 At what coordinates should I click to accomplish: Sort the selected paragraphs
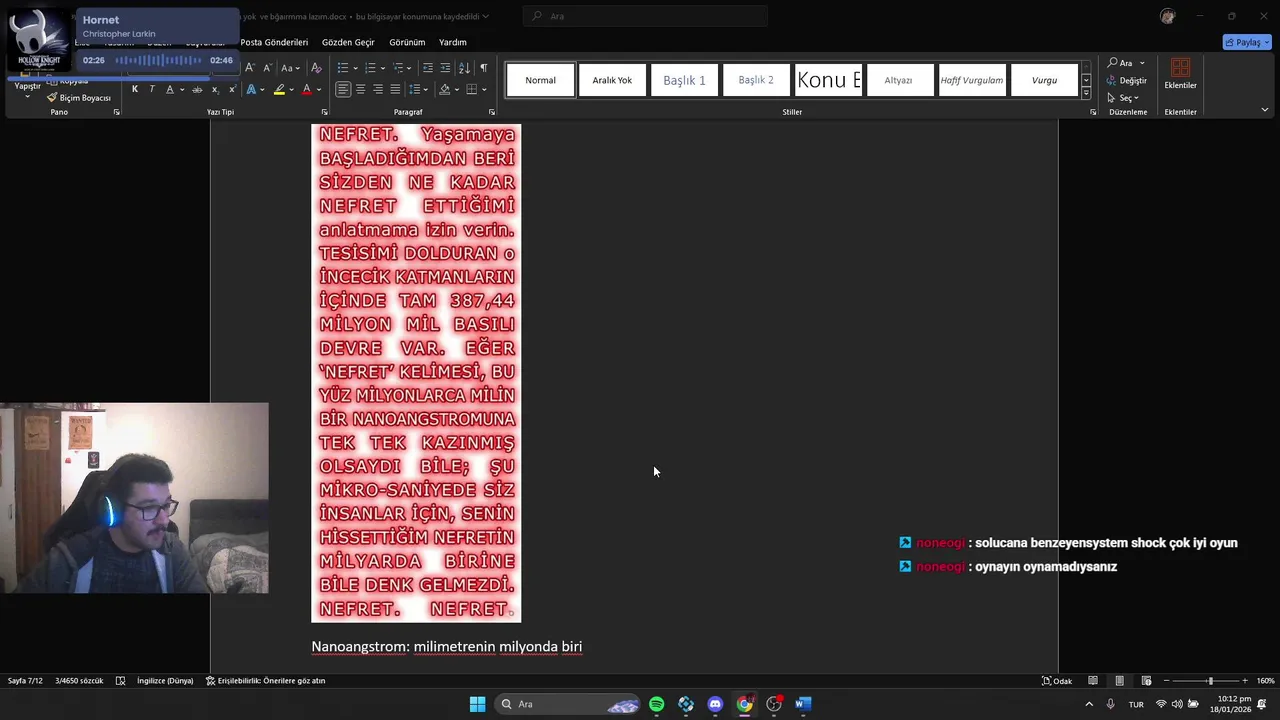[x=464, y=67]
